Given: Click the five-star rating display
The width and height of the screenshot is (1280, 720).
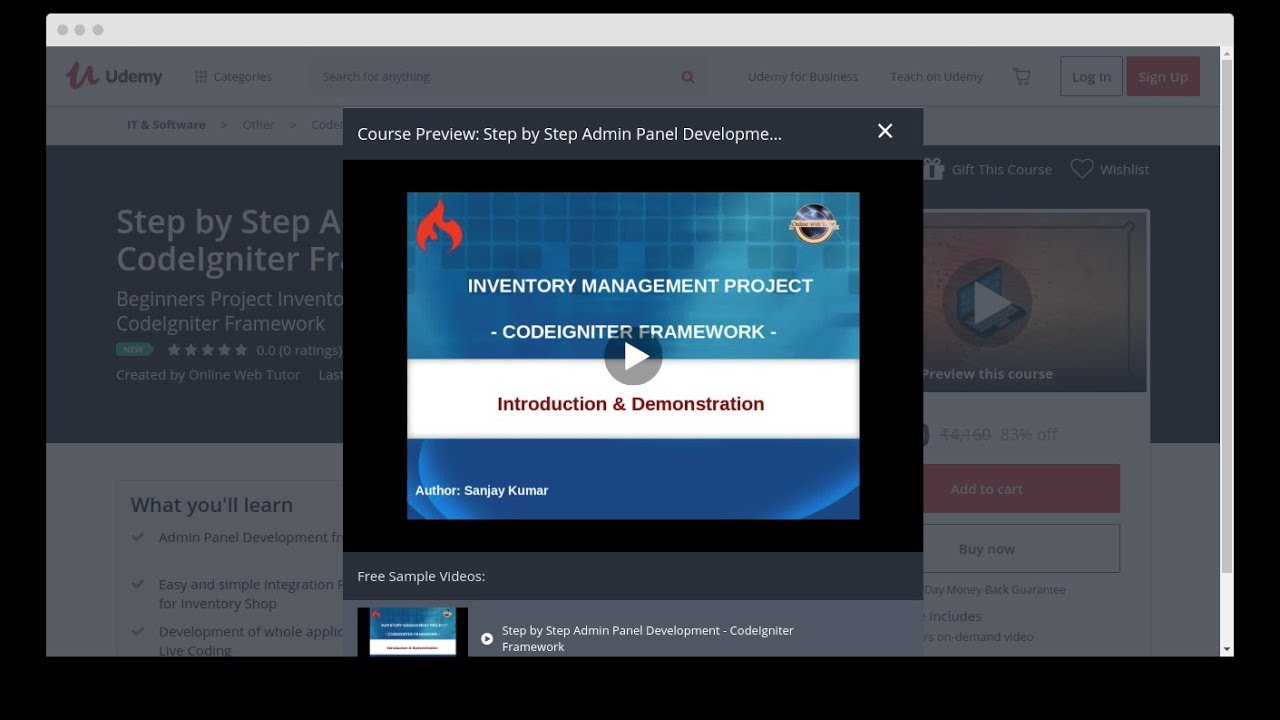Looking at the screenshot, I should click(x=207, y=350).
